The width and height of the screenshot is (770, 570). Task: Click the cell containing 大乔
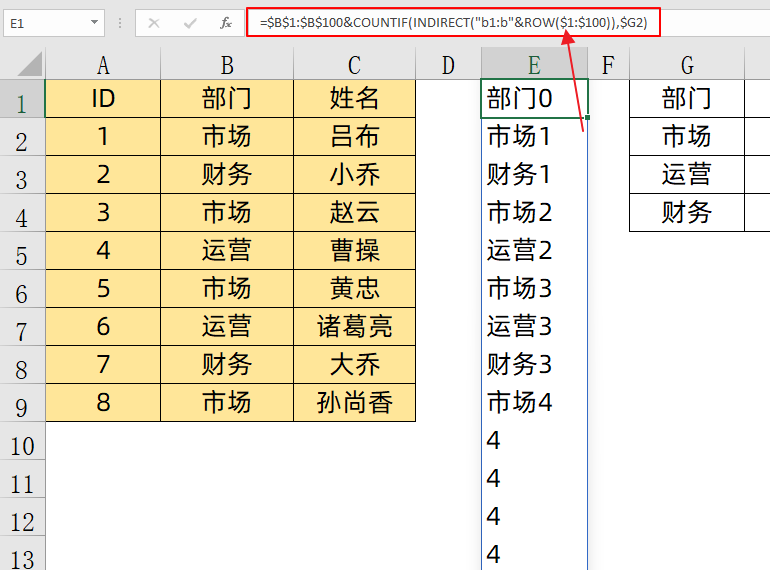tap(355, 364)
